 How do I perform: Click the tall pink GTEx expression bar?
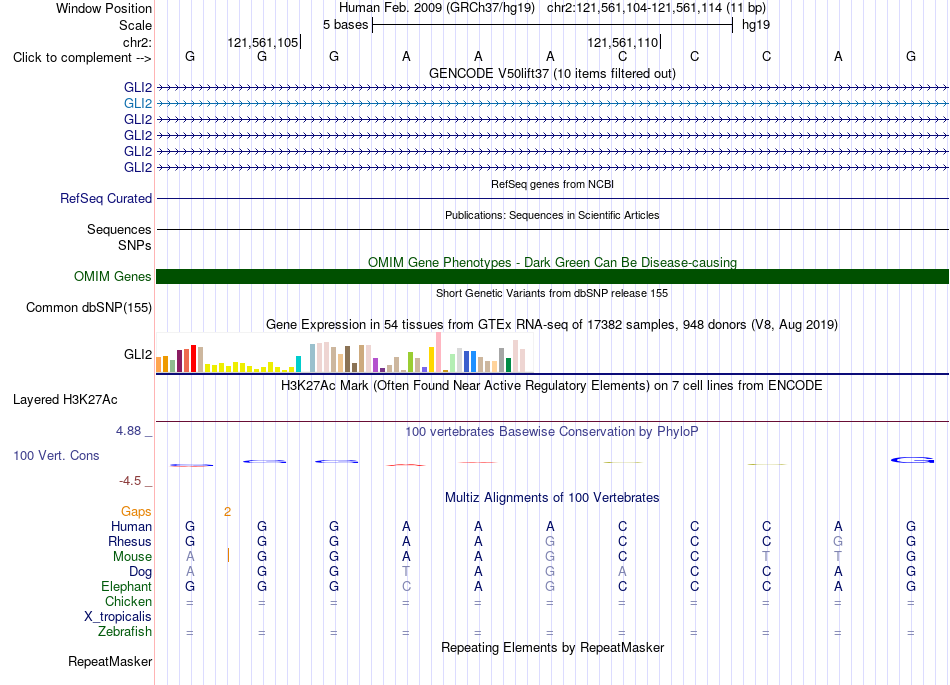438,352
